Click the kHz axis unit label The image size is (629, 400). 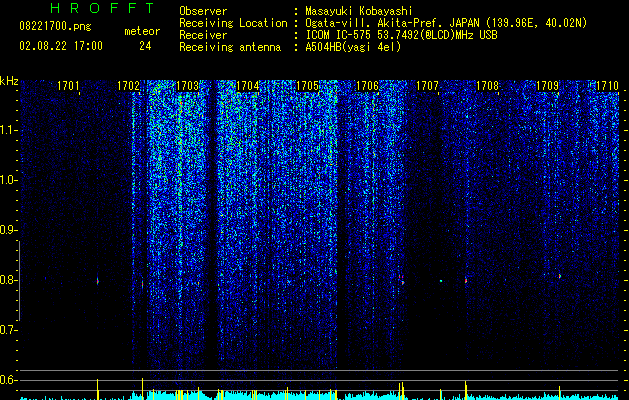coord(9,81)
